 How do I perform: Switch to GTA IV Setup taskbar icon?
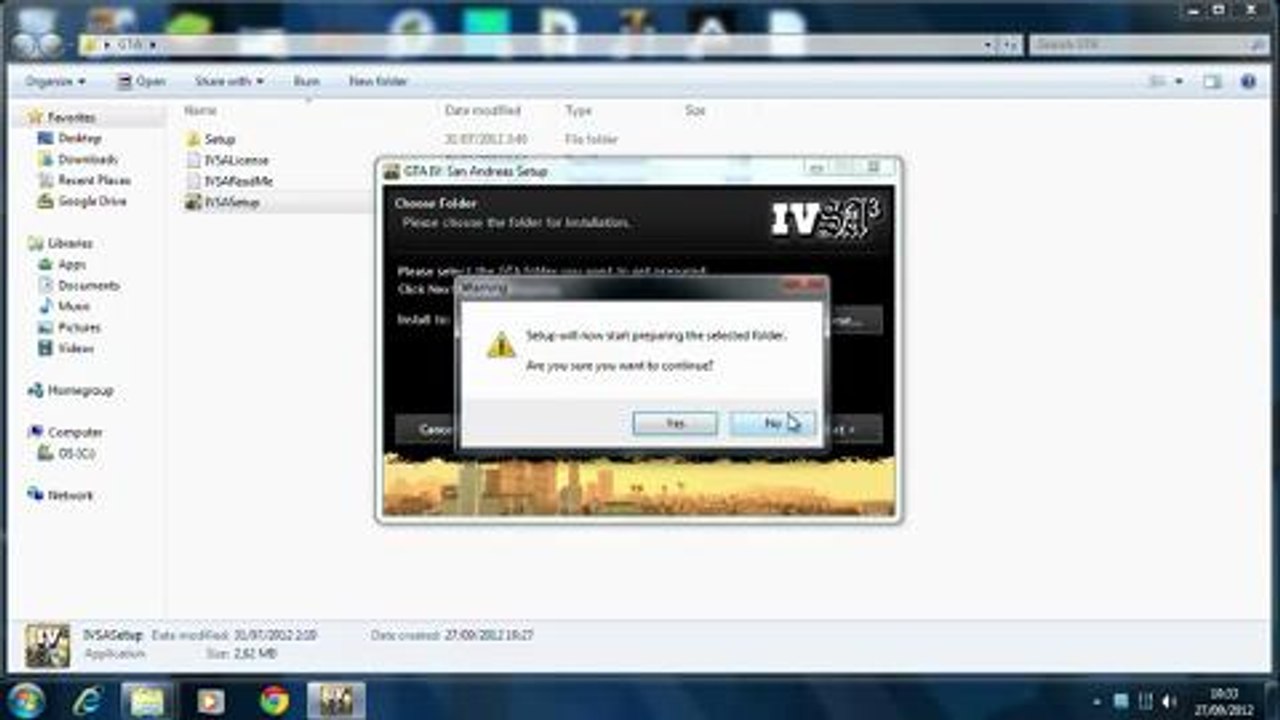[336, 700]
